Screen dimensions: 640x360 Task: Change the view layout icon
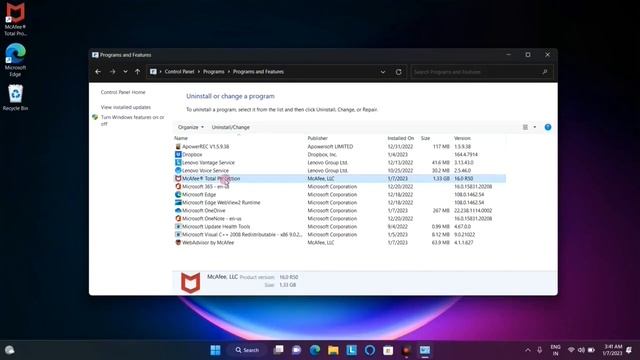click(525, 127)
